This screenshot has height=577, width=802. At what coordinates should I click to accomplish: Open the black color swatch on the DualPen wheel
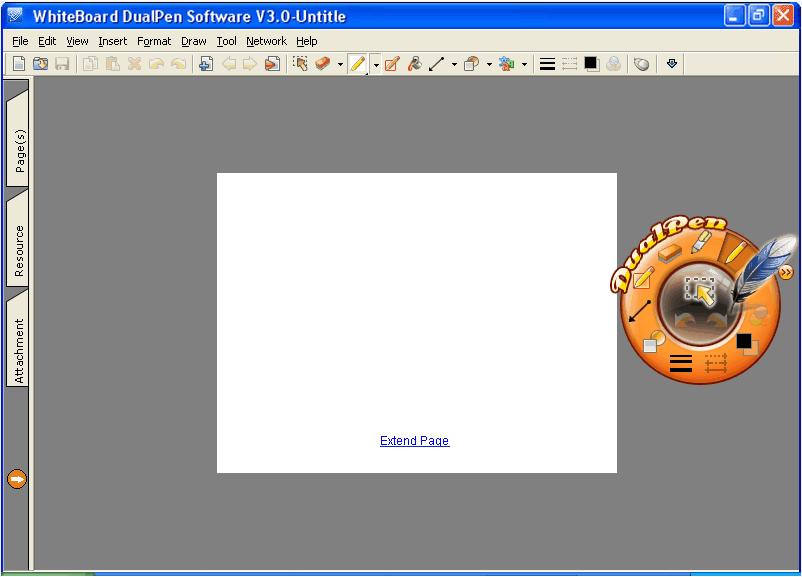tap(746, 342)
